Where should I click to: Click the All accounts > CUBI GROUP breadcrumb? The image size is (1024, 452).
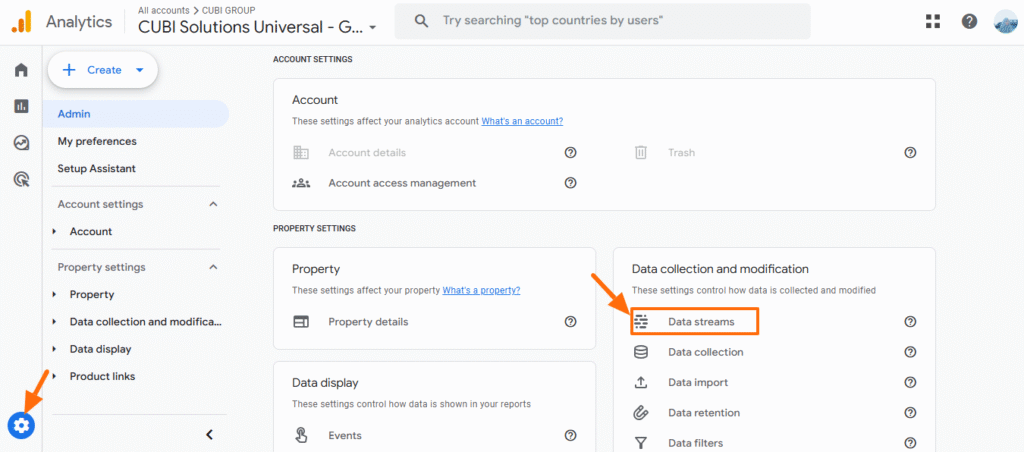[197, 10]
